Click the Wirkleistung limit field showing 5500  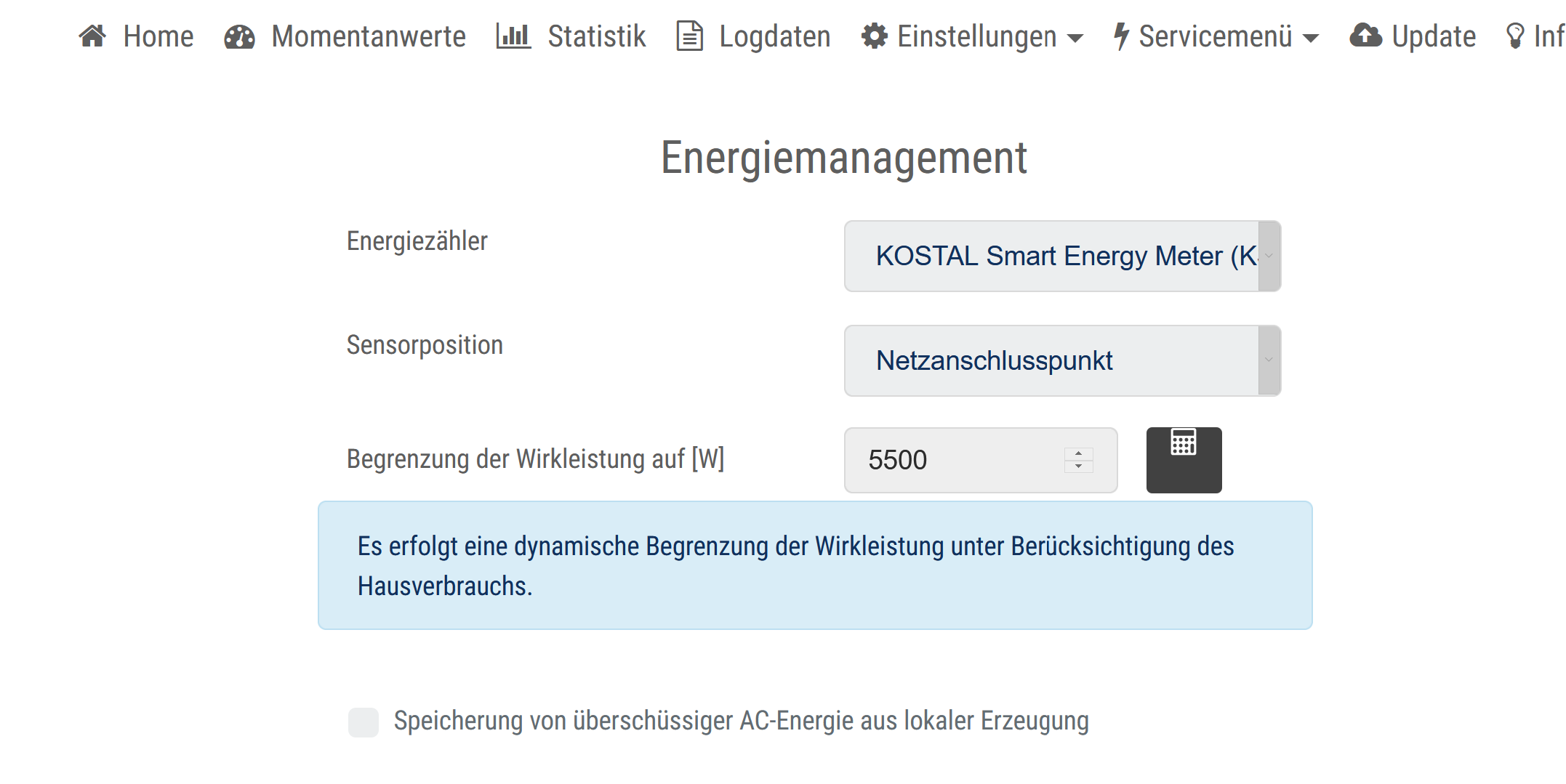pos(981,460)
